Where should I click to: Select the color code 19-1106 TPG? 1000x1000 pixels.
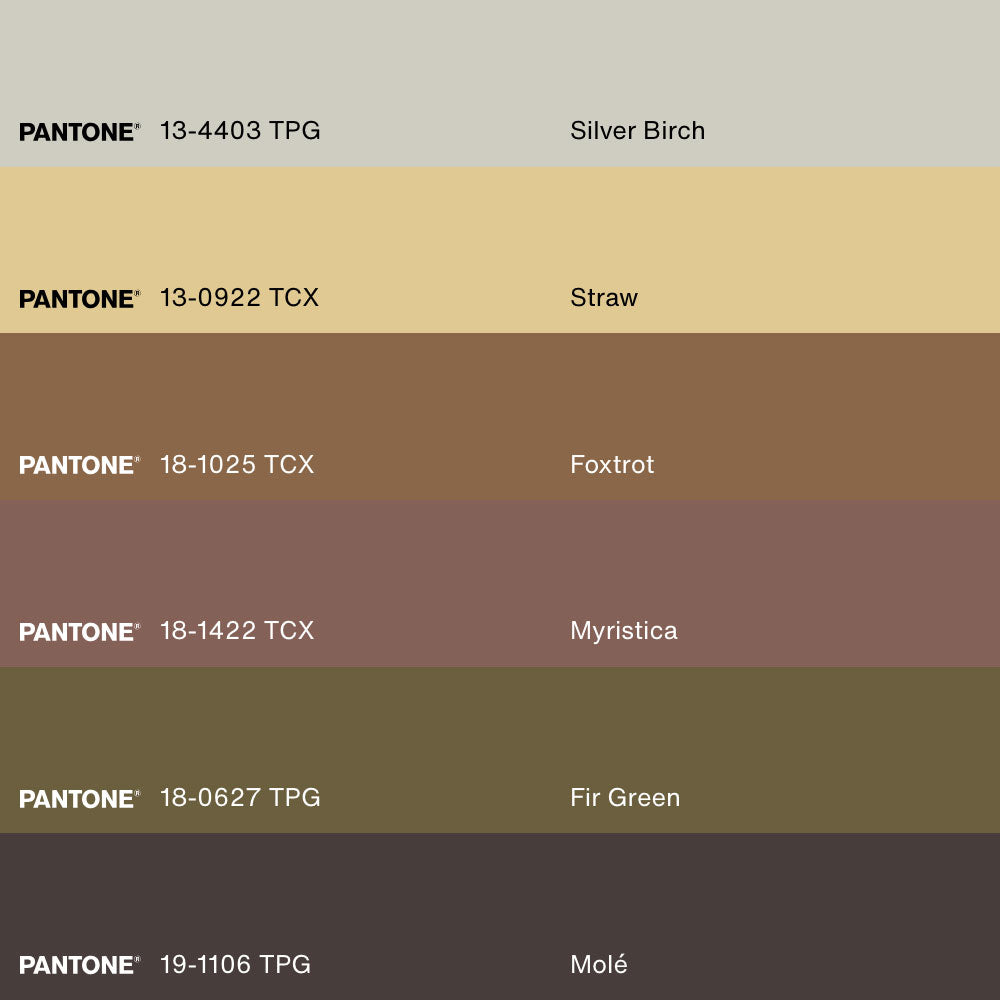[235, 964]
